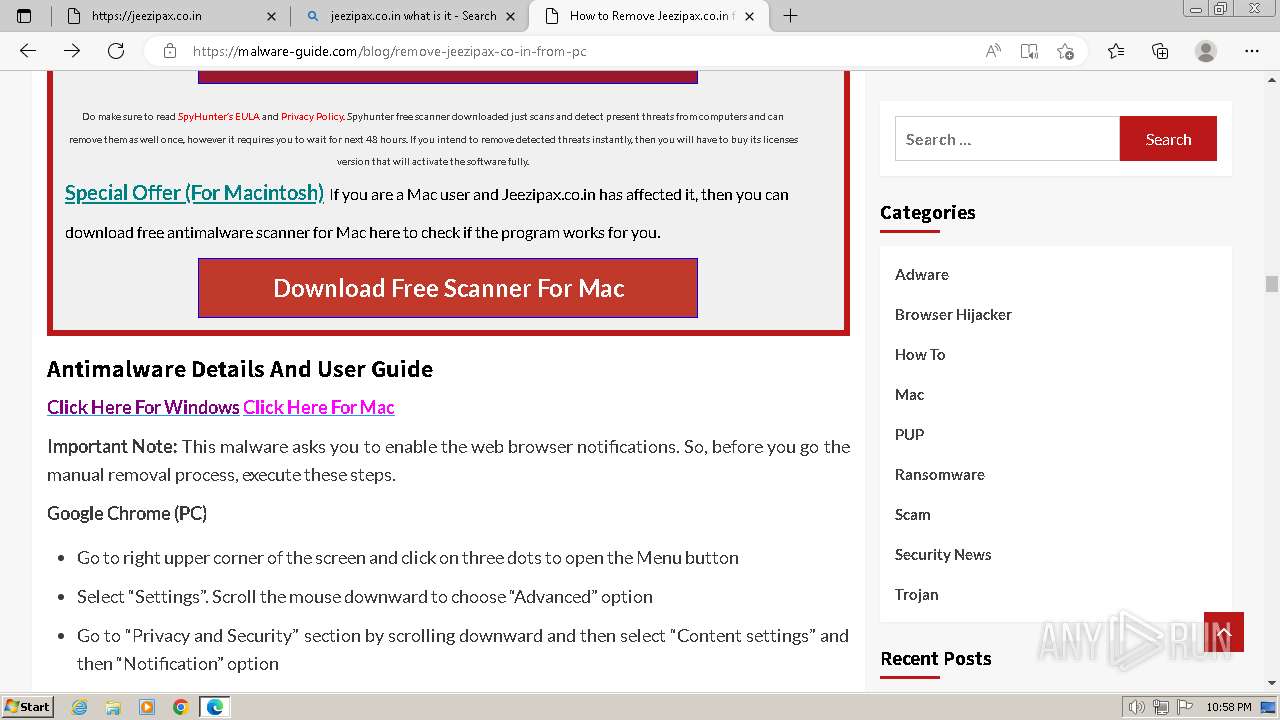Open the browser profile icon
Screen dimensions: 1280x720
[x=1206, y=51]
